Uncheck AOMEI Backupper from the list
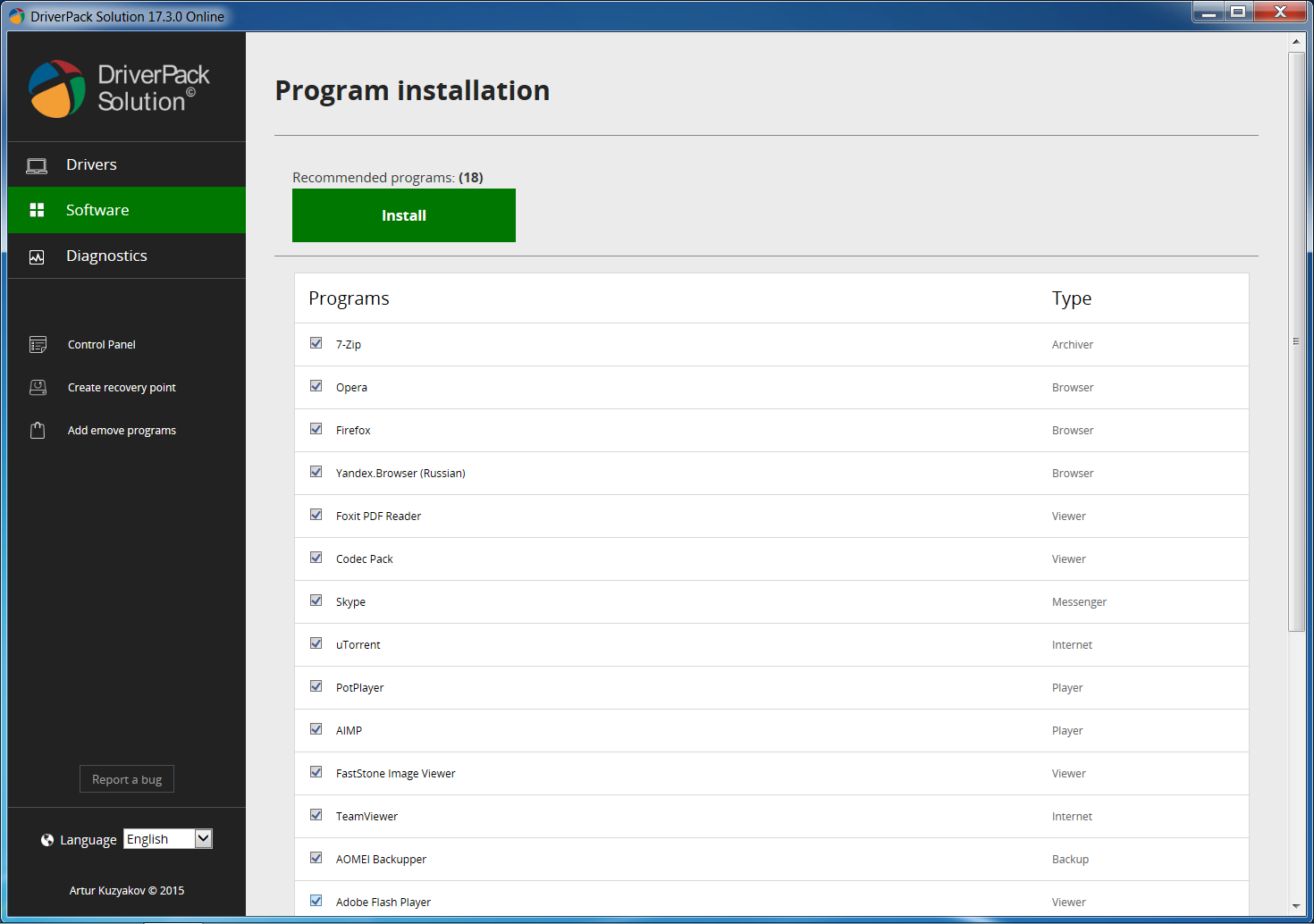Image resolution: width=1314 pixels, height=924 pixels. tap(316, 857)
